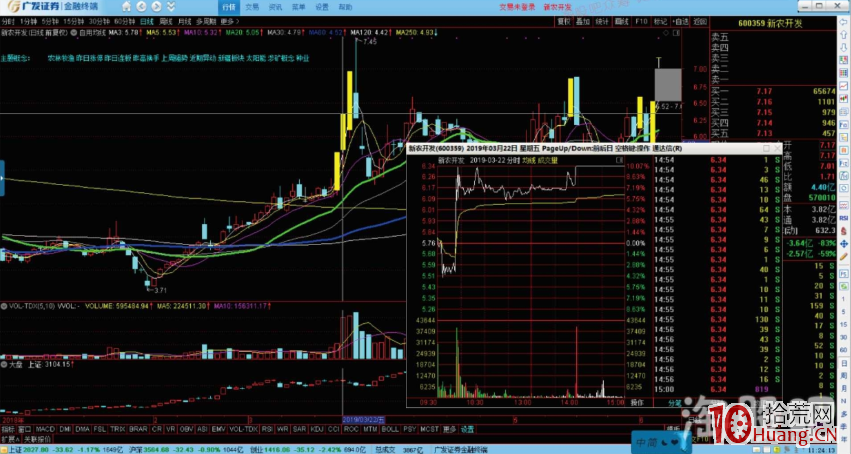Switch to 1分钟 chart period
Screen dimensions: 851x454
pyautogui.click(x=28, y=22)
